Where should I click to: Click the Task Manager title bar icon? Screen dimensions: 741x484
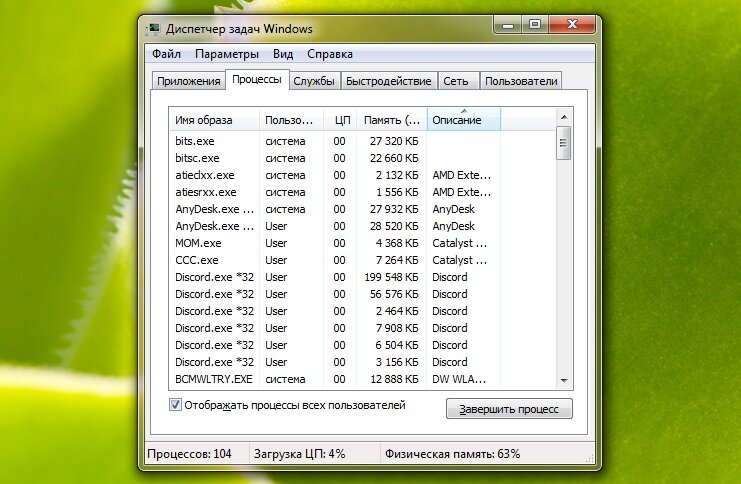tap(153, 29)
